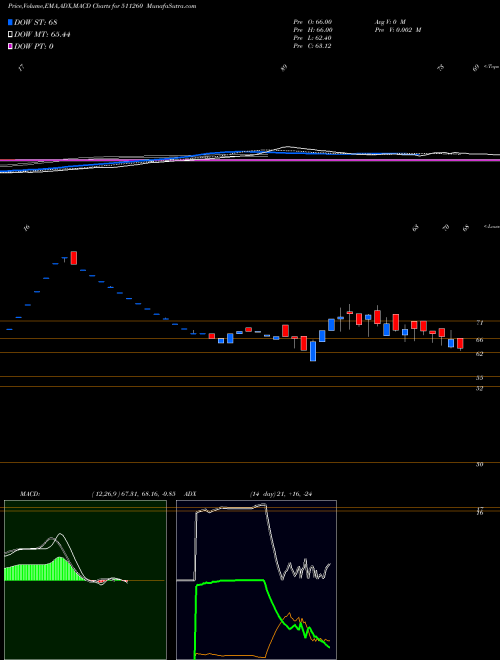Select the 'DOW MT: 63.44' legend label

point(42,35)
